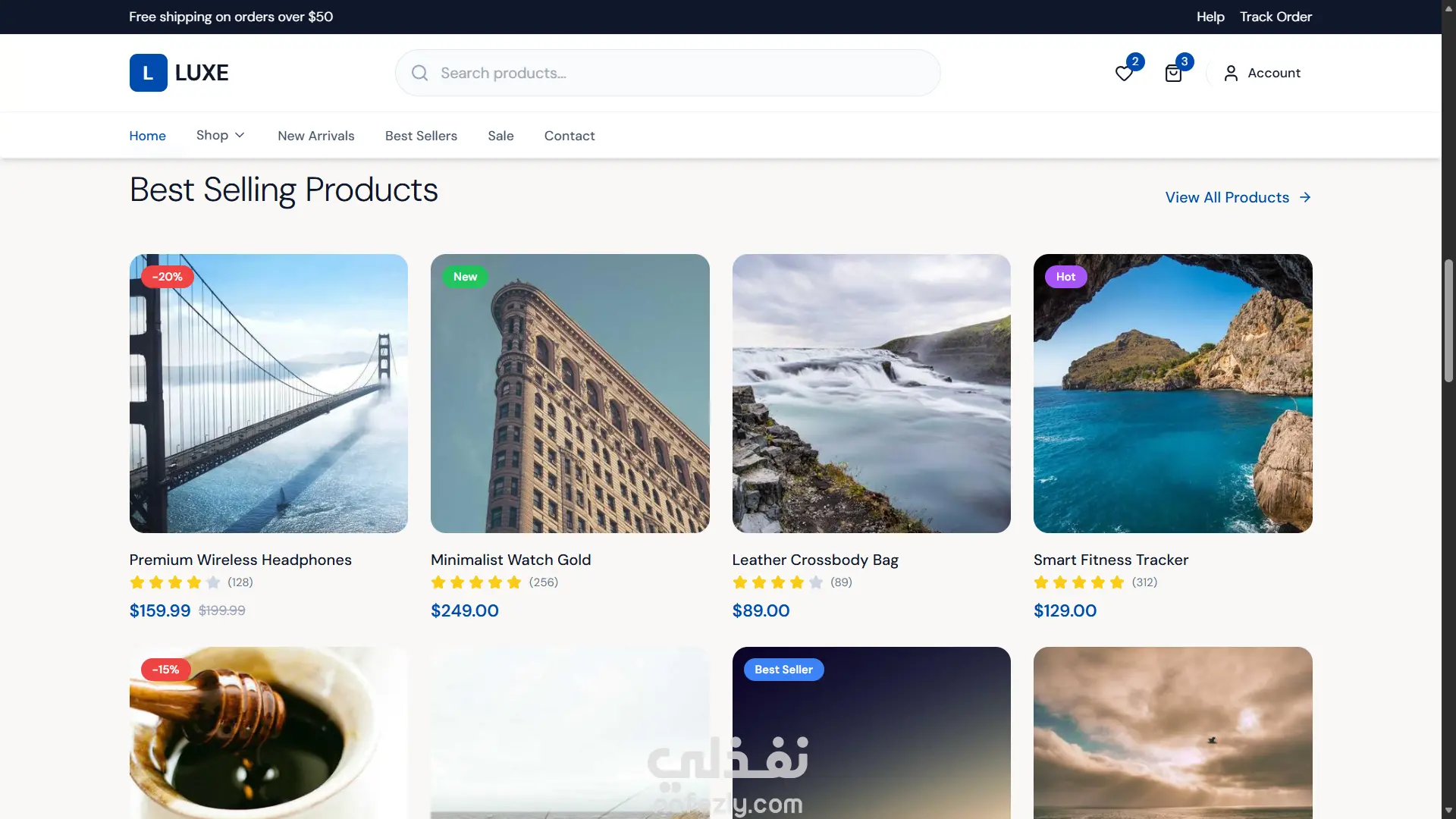Click the $249.00 price
This screenshot has height=819, width=1456.
click(x=465, y=610)
